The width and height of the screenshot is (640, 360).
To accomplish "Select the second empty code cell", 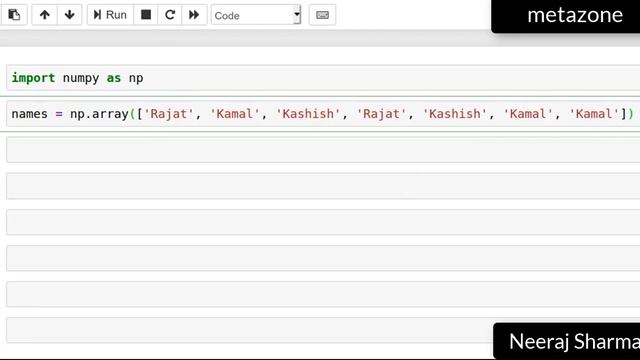I will [323, 186].
